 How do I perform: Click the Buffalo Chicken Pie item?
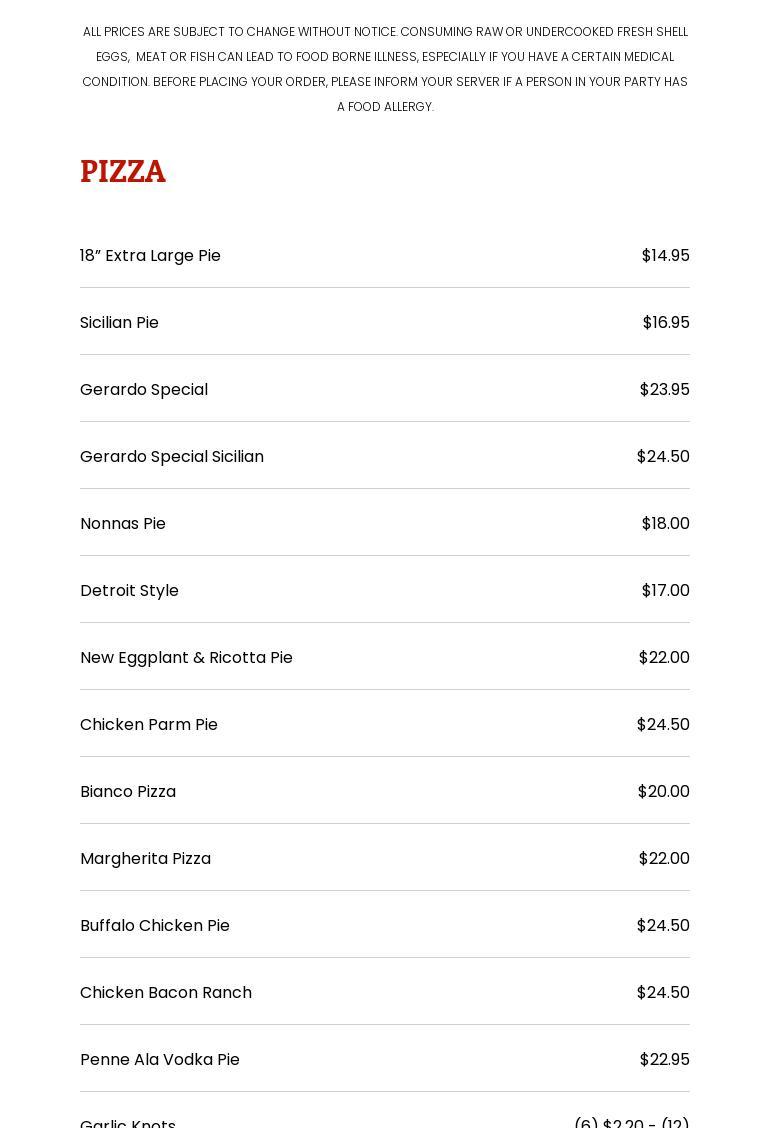click(155, 926)
